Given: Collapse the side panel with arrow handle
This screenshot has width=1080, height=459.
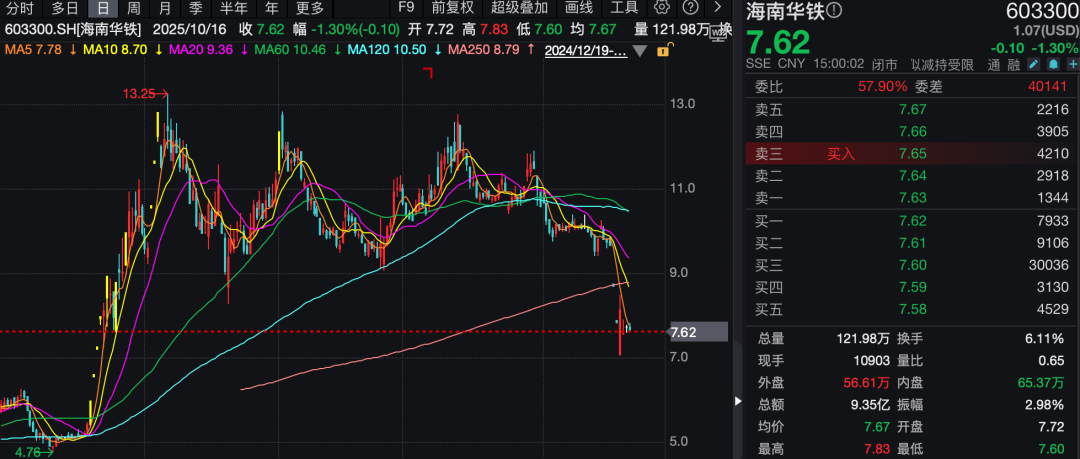Looking at the screenshot, I should [738, 402].
